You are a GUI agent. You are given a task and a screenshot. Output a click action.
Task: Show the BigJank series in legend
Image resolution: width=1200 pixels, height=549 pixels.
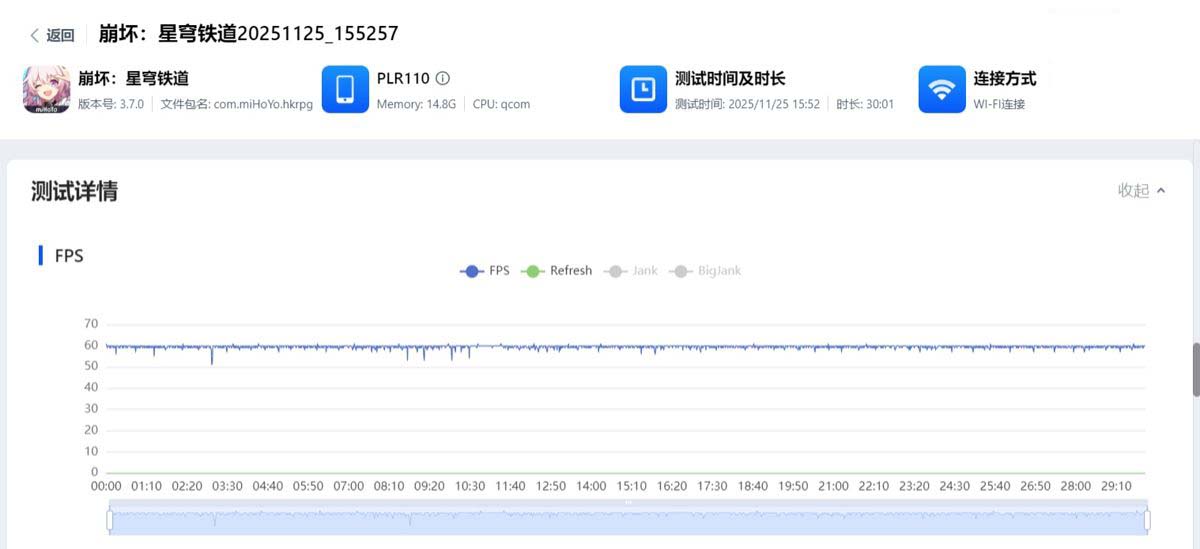tap(708, 271)
